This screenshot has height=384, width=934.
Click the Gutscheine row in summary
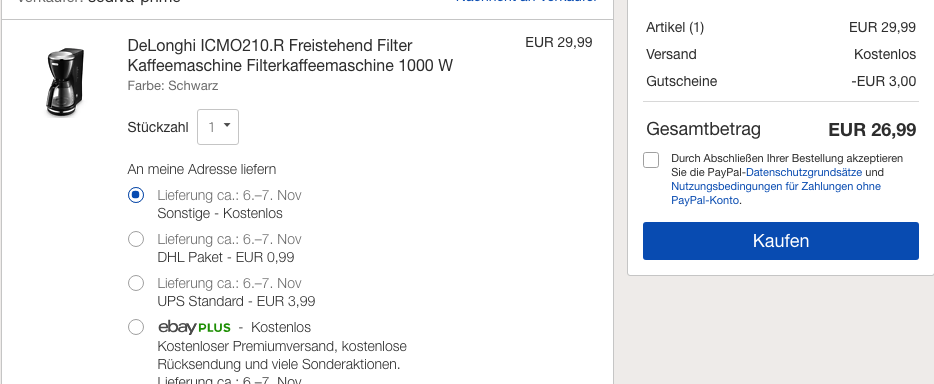781,82
